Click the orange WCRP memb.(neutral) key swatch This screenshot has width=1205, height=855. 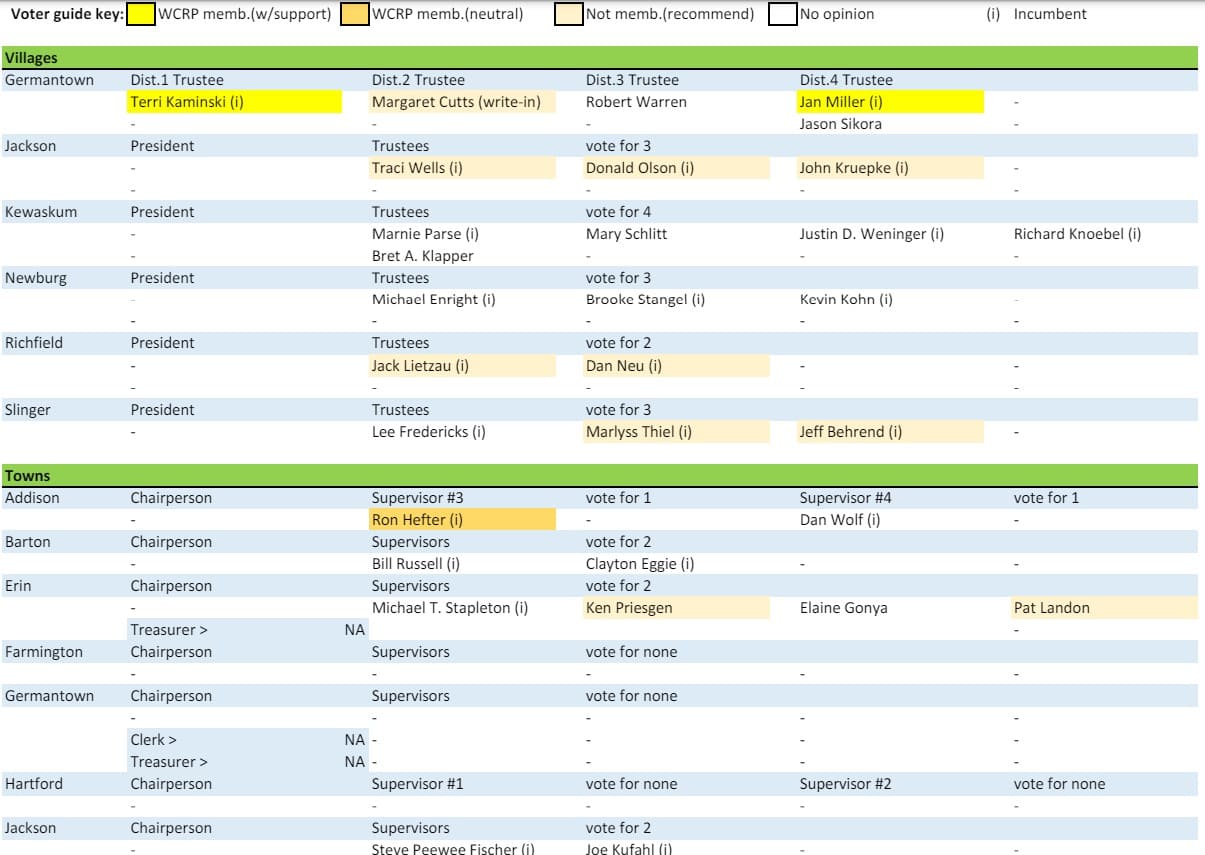click(354, 15)
